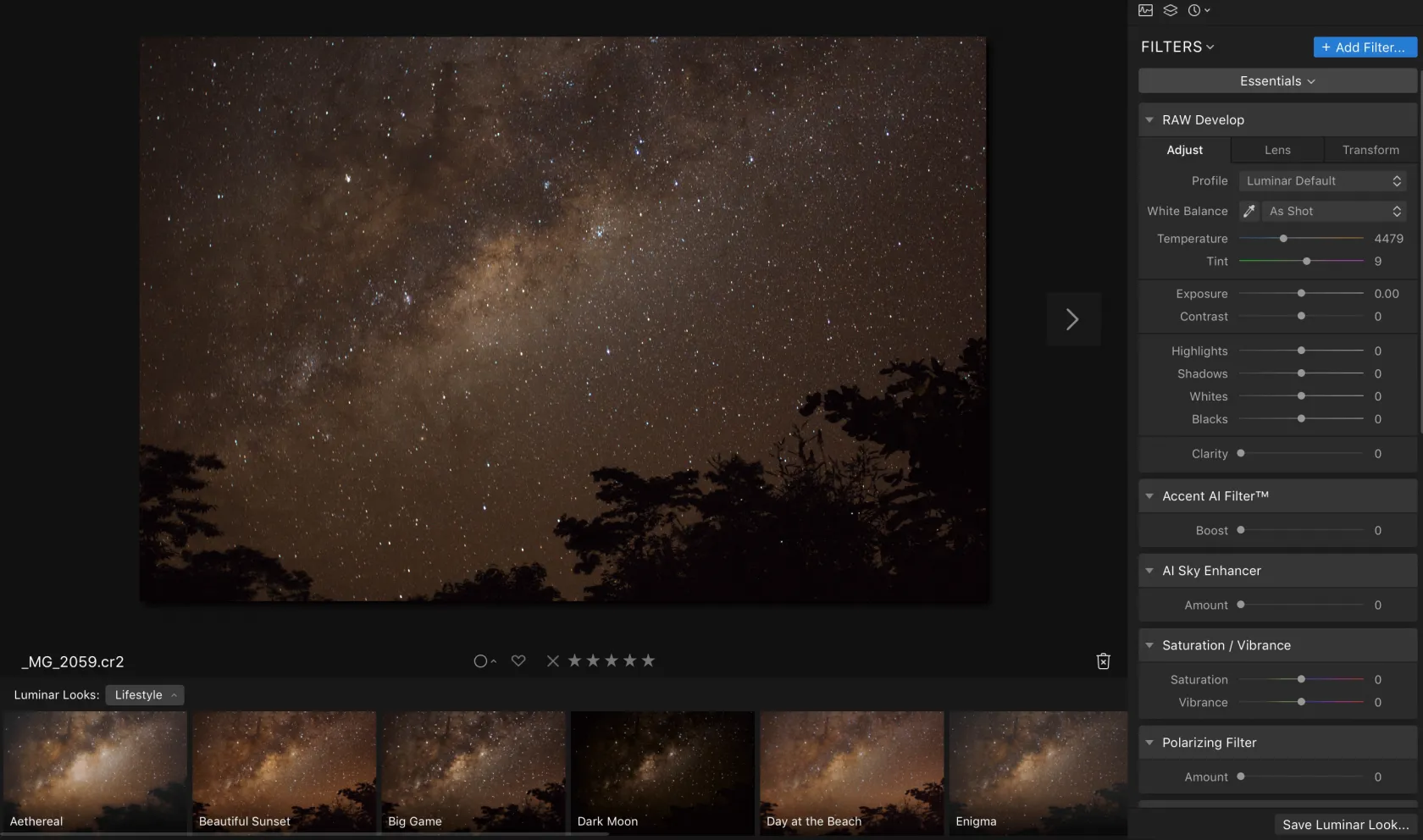The width and height of the screenshot is (1423, 840).
Task: Switch to the Transform tab
Action: click(x=1370, y=150)
